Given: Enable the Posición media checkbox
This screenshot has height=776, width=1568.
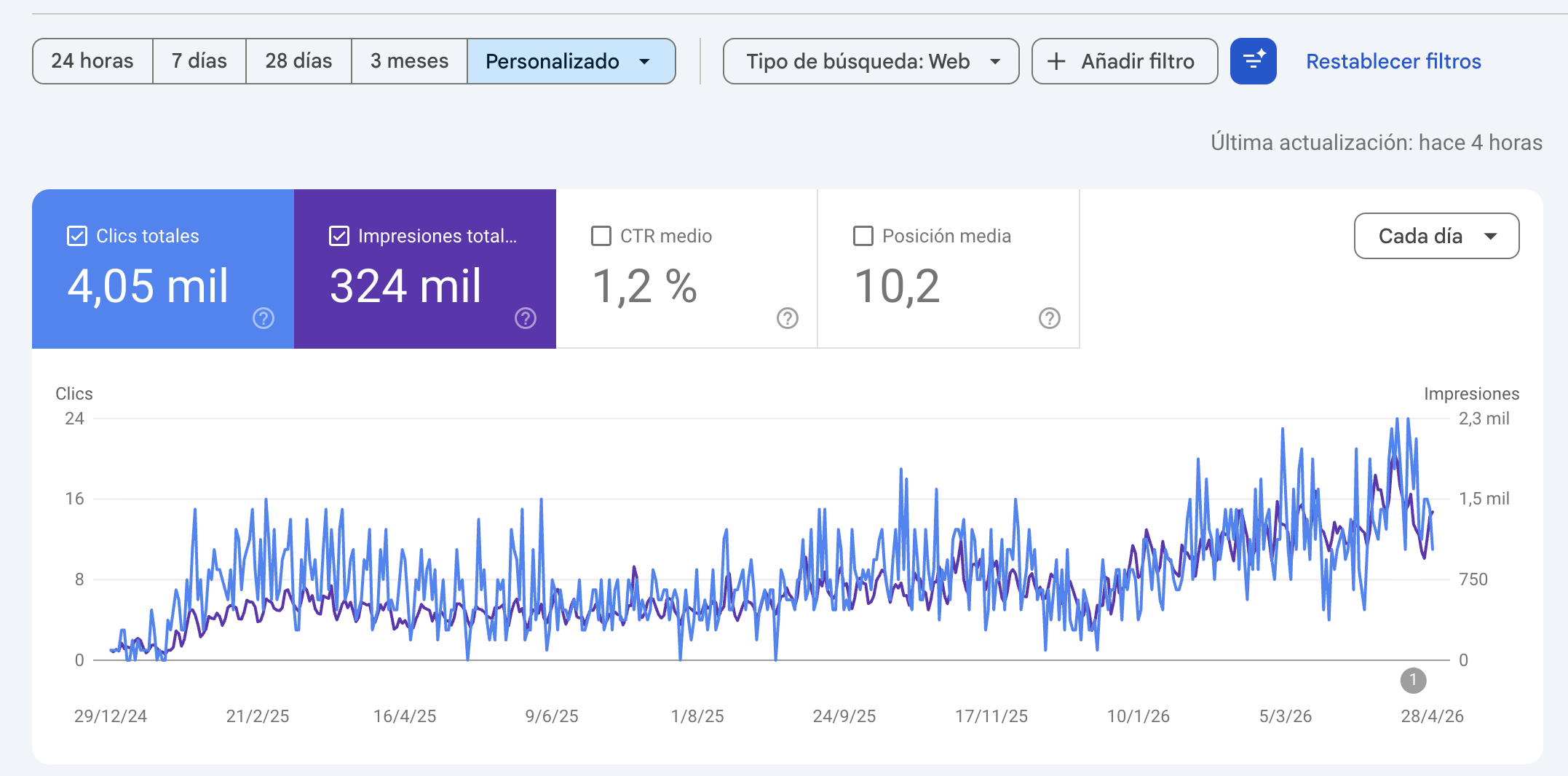Looking at the screenshot, I should (x=863, y=236).
